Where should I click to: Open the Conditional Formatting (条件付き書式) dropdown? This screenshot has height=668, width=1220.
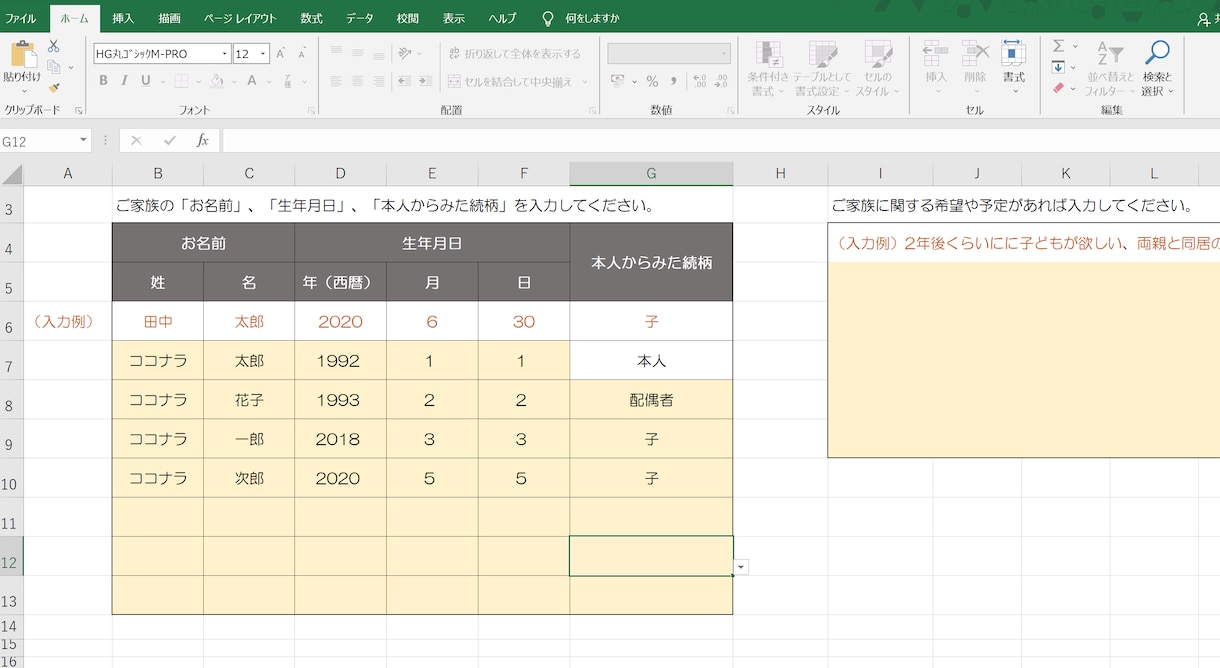click(x=769, y=68)
